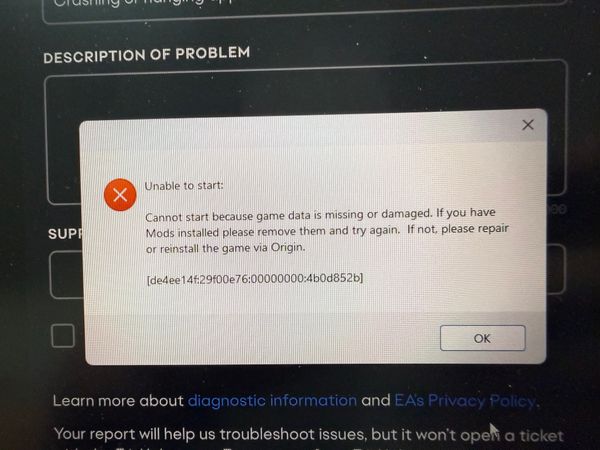Click the DESCRIPTION OF PROBLEM label
600x450 pixels.
[147, 55]
